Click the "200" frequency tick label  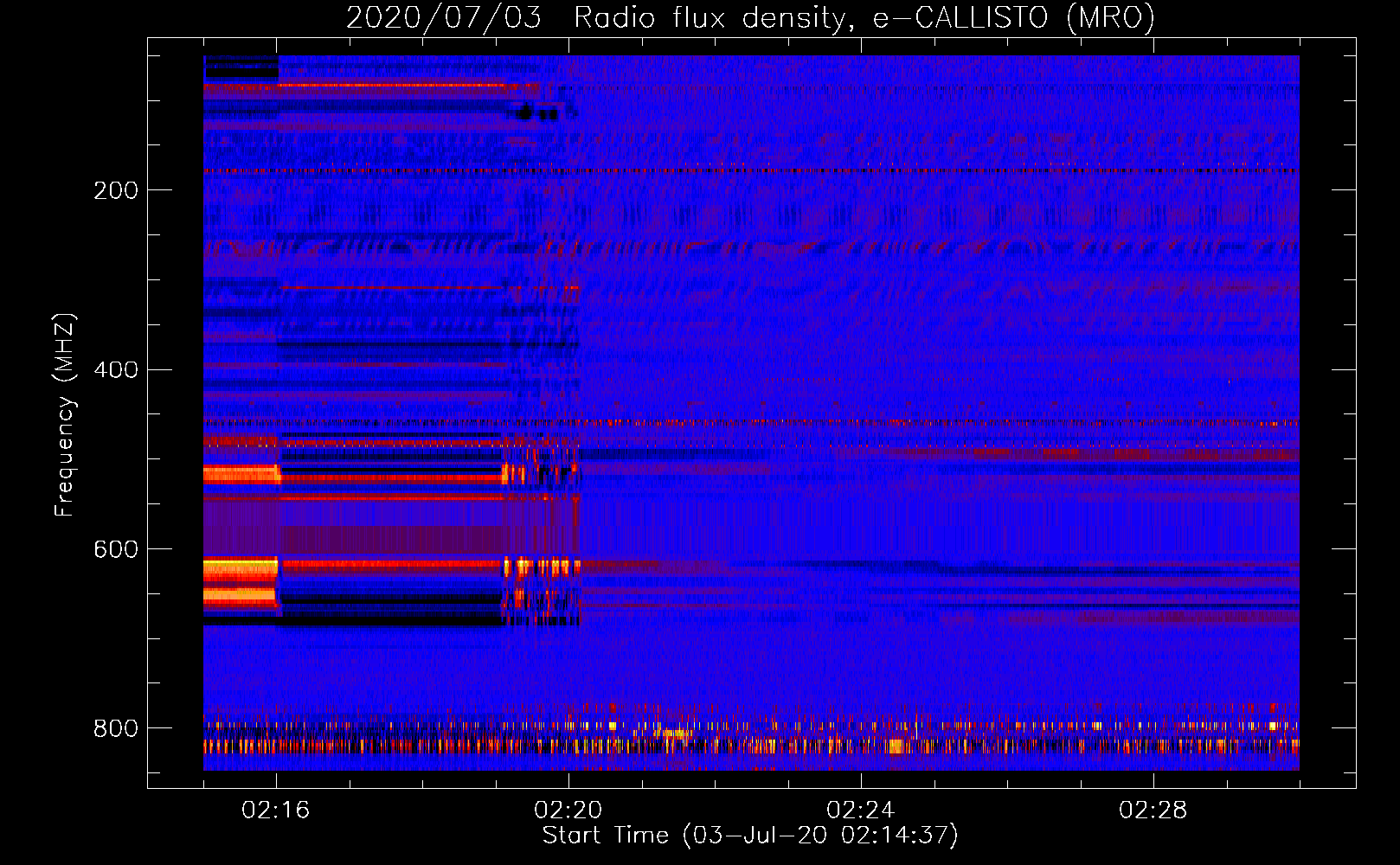[116, 190]
